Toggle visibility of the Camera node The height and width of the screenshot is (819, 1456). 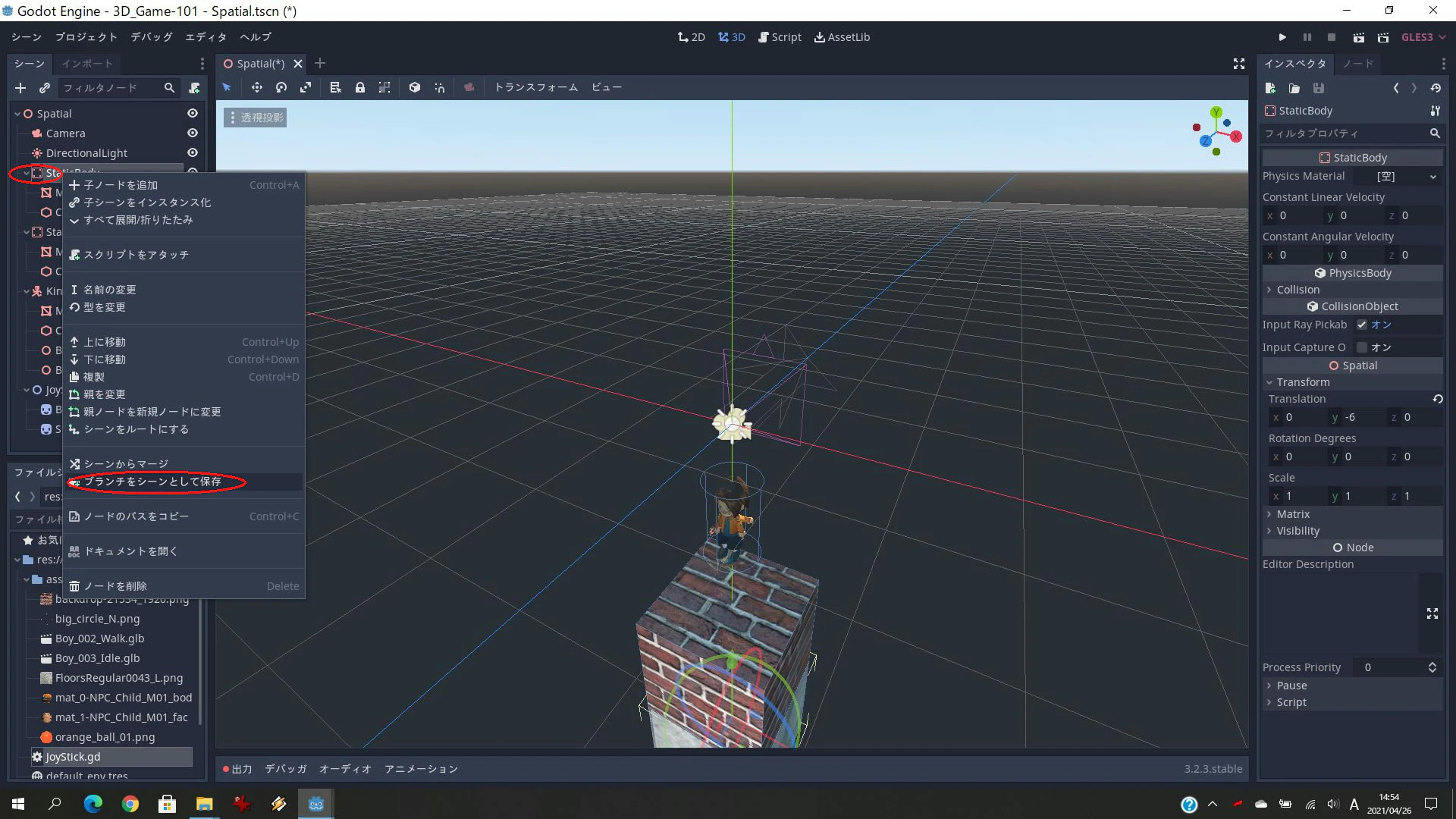pos(193,133)
